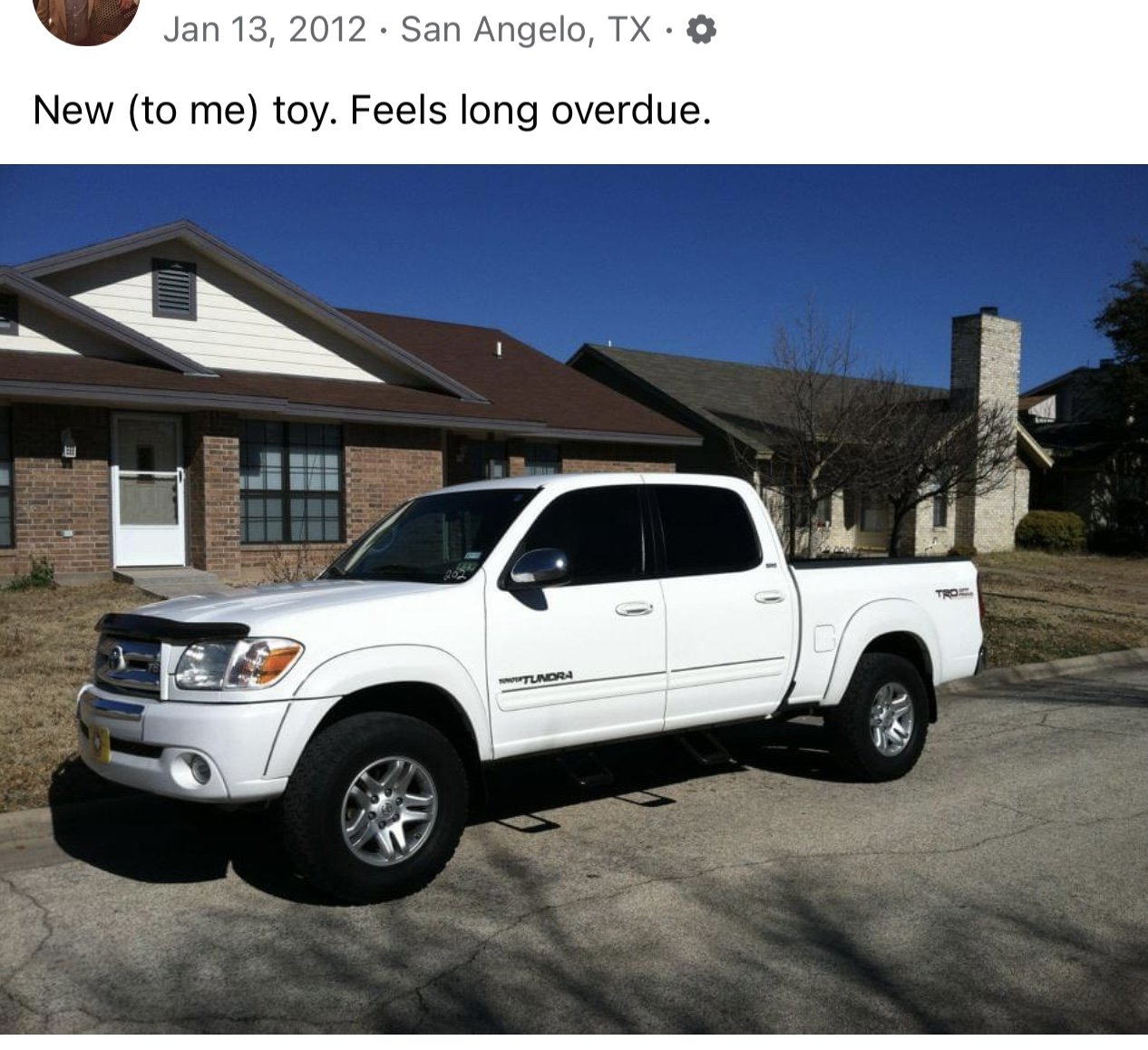Screen dimensions: 1148x1050
Task: Click the white front door of the brick house
Action: 148,490
